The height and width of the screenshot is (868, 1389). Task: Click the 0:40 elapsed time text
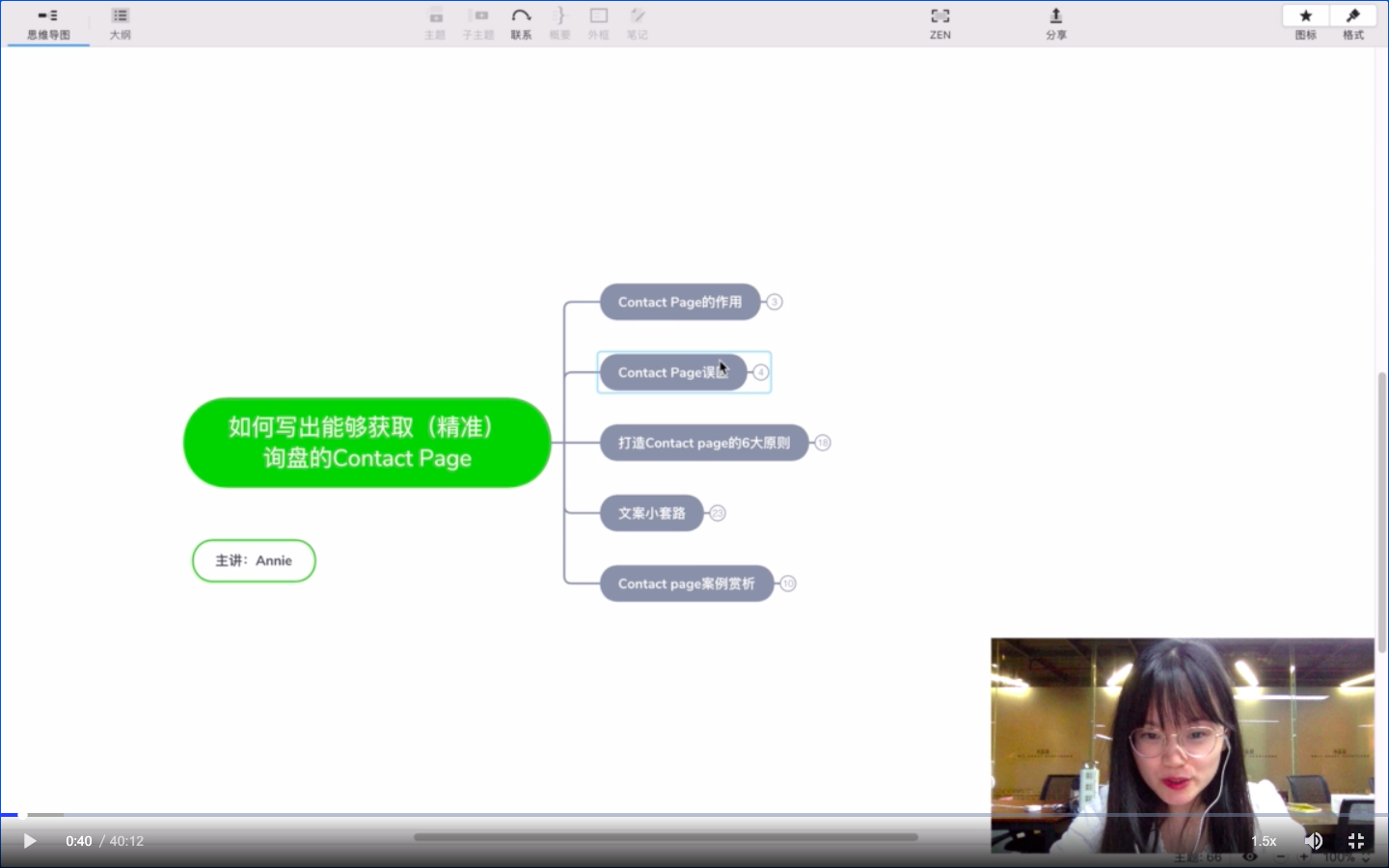click(79, 841)
